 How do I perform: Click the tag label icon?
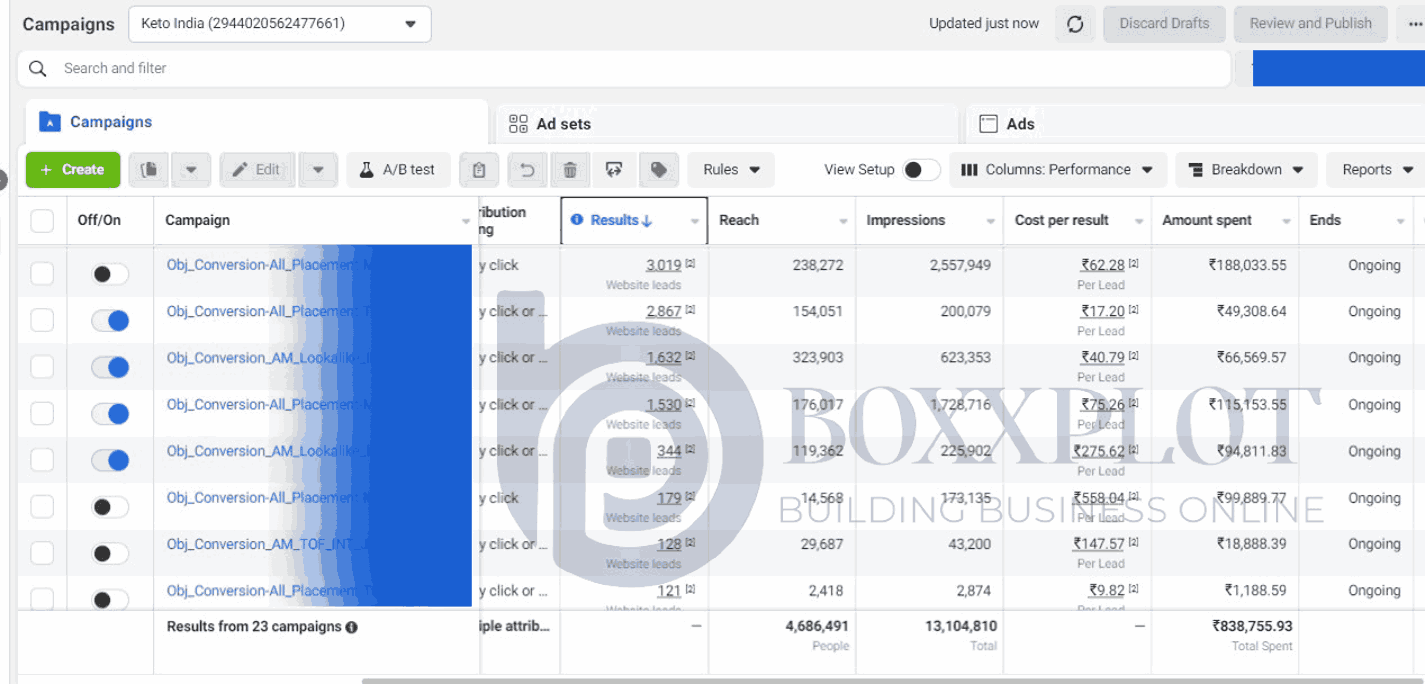658,170
